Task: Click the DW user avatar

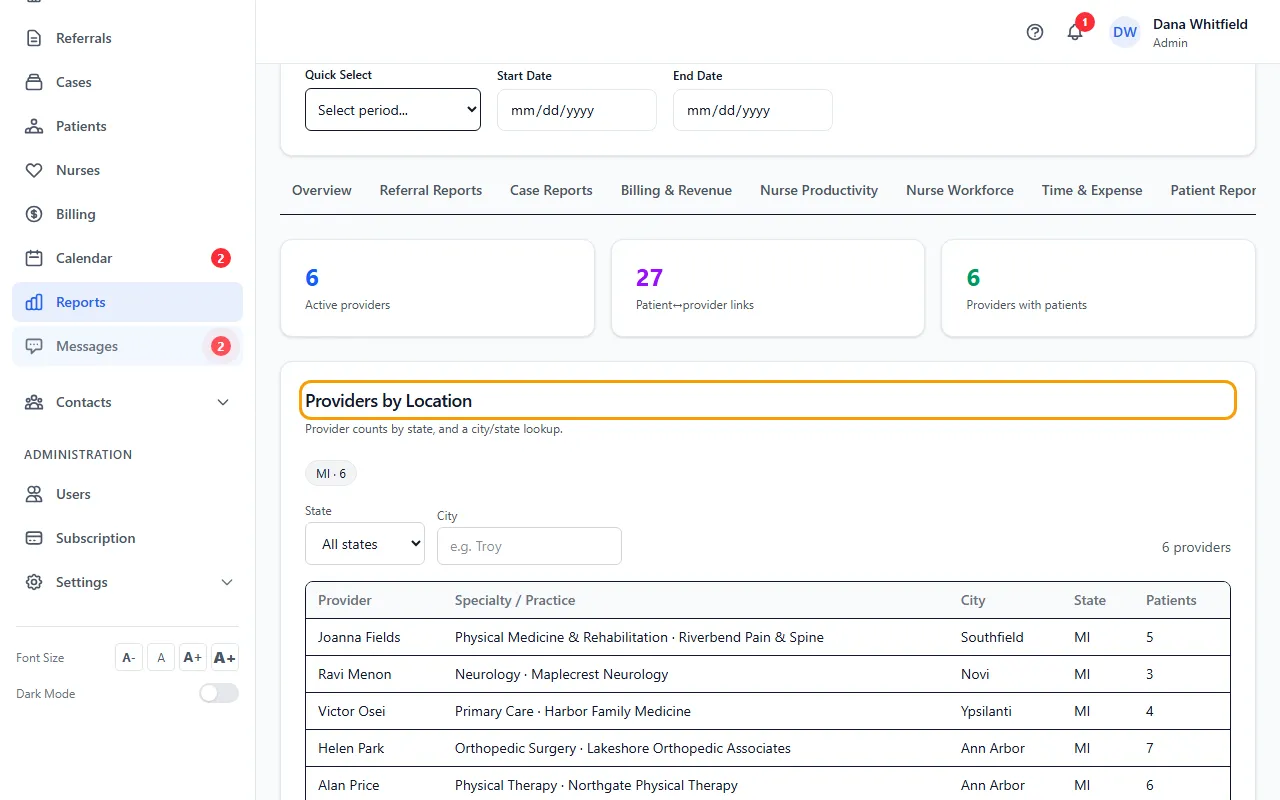Action: click(1125, 32)
